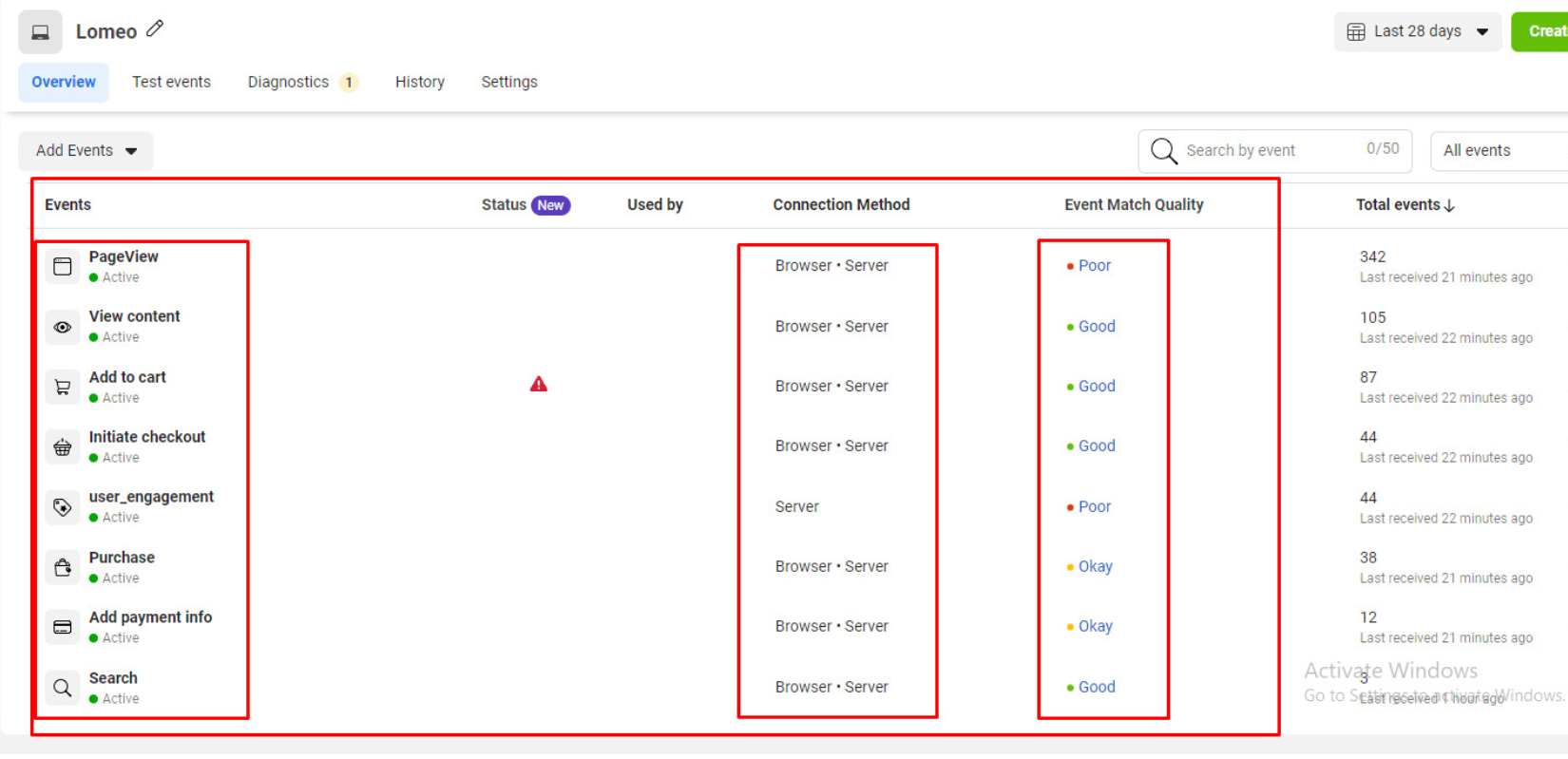This screenshot has width=1568, height=759.
Task: Click the View content eye icon
Action: click(63, 328)
